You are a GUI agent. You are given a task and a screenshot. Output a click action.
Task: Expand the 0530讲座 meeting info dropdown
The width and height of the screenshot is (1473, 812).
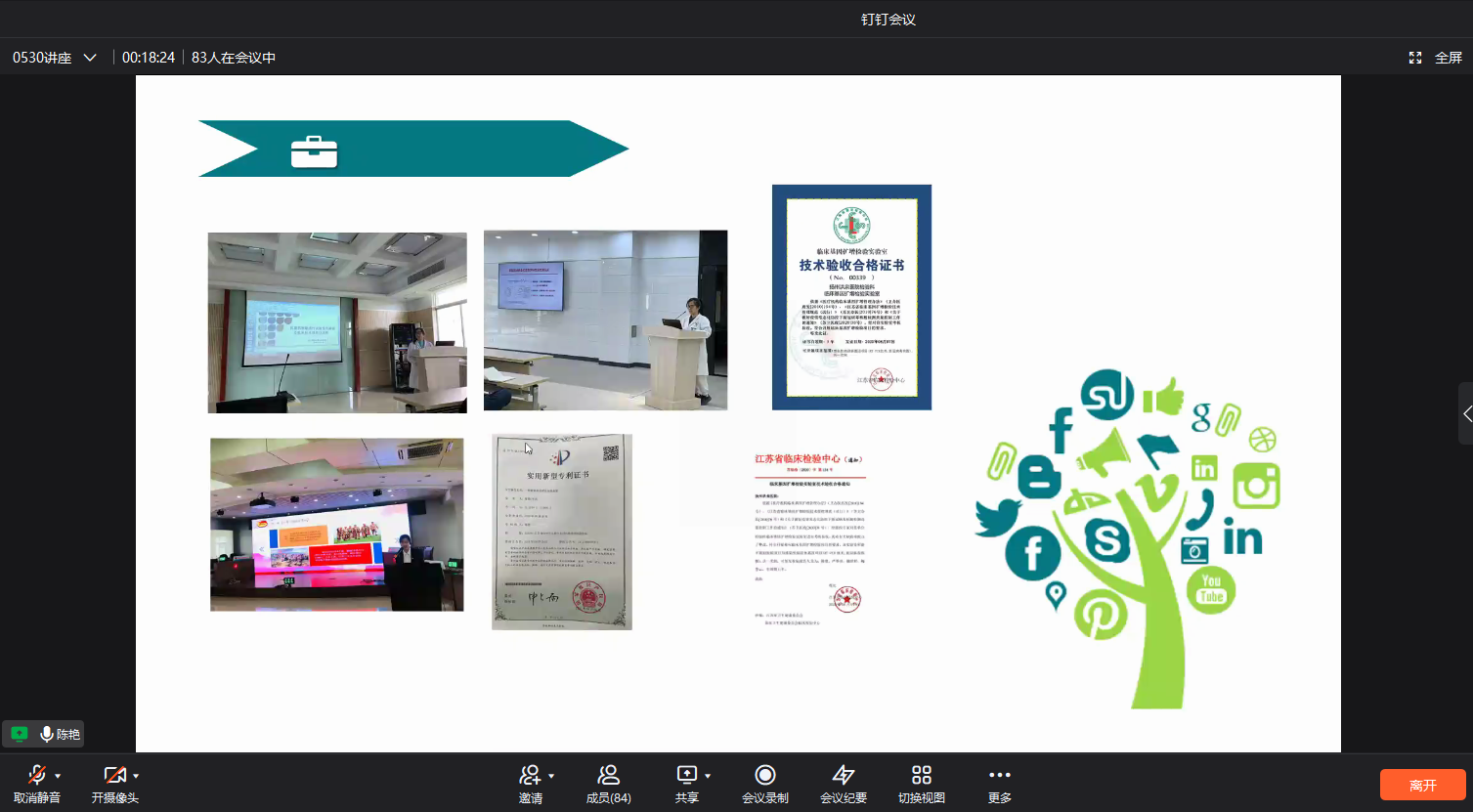pyautogui.click(x=90, y=58)
